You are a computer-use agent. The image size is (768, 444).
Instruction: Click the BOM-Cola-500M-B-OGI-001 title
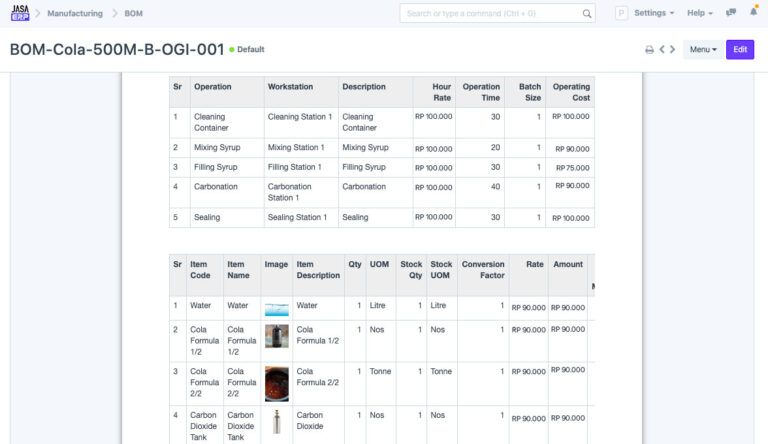click(116, 49)
